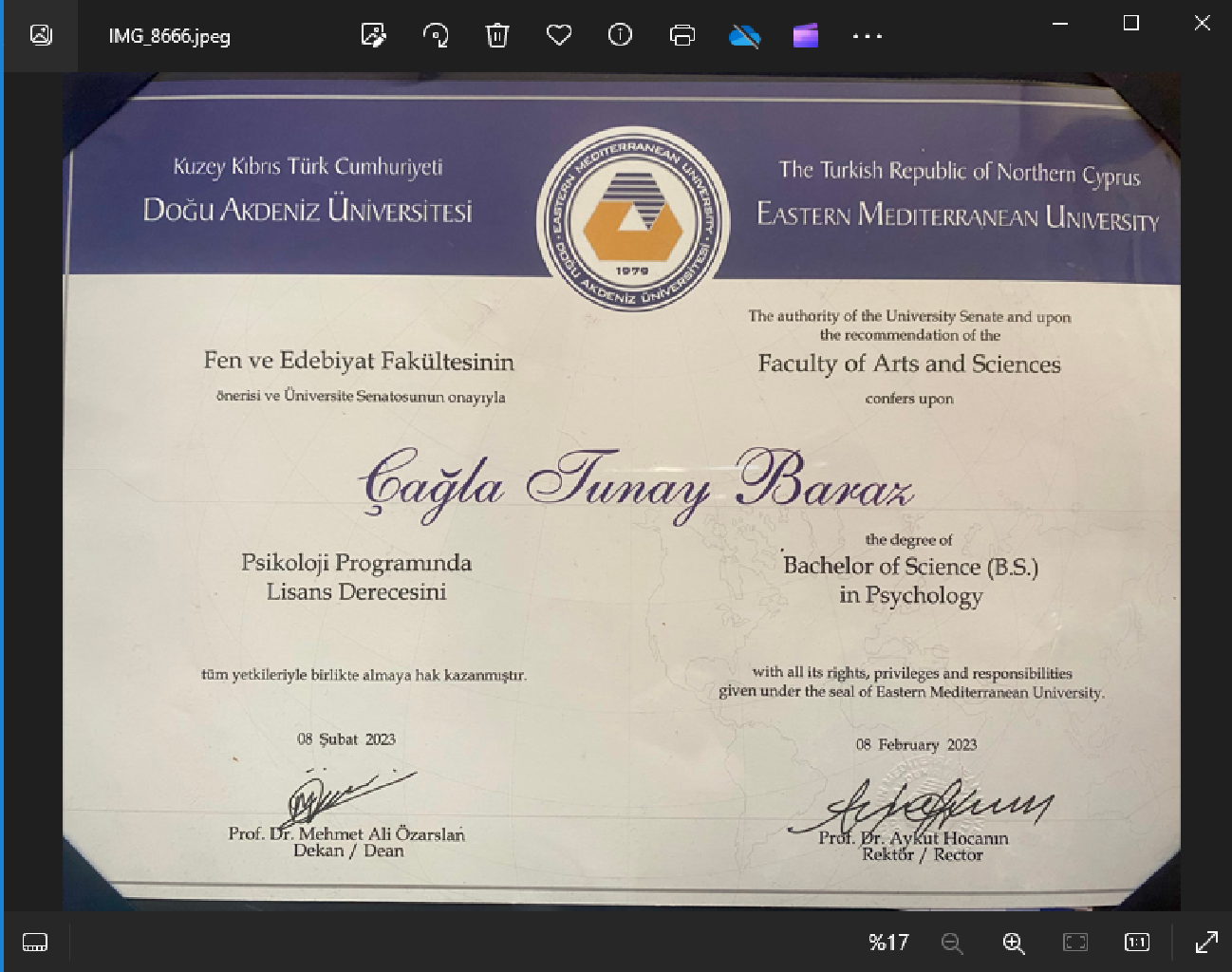This screenshot has width=1232, height=972.
Task: Minimize the Photos window
Action: click(x=1060, y=23)
